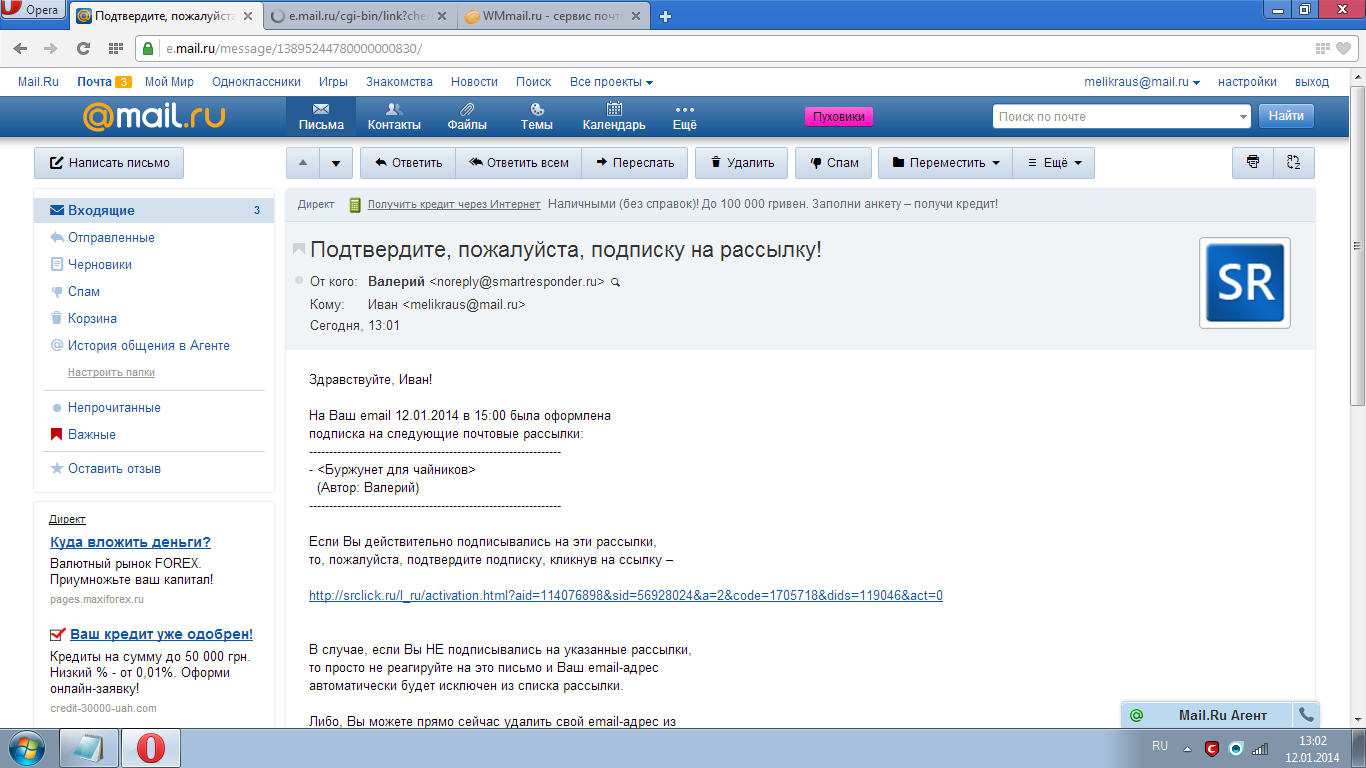Click the phone icon in Mail.Ru Агент bar
1366x768 pixels.
[x=1305, y=715]
